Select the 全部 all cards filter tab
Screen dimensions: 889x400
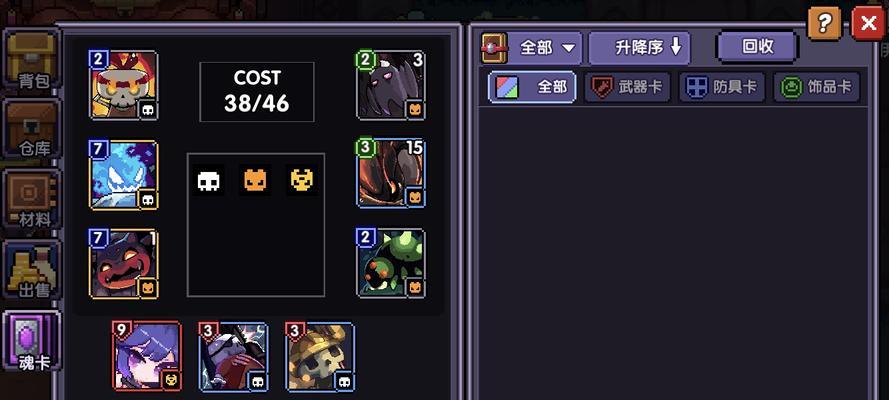point(532,87)
